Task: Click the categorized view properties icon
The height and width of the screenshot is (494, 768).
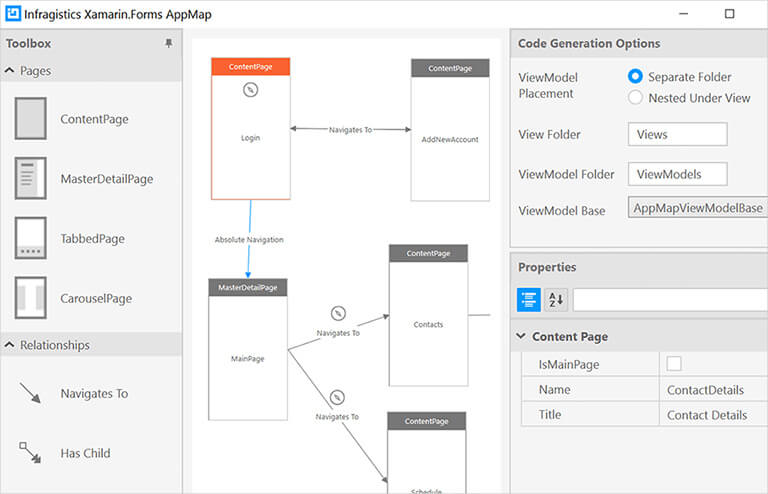Action: point(528,299)
